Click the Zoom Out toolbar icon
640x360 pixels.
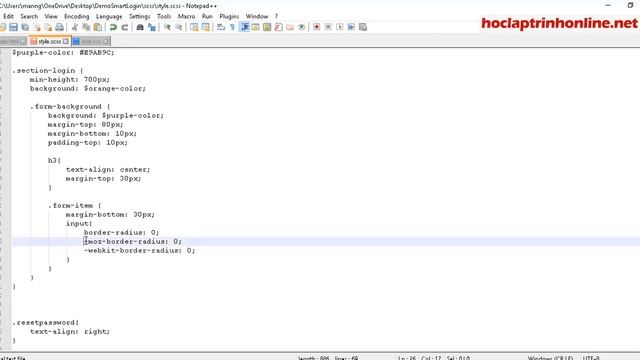[x=178, y=27]
